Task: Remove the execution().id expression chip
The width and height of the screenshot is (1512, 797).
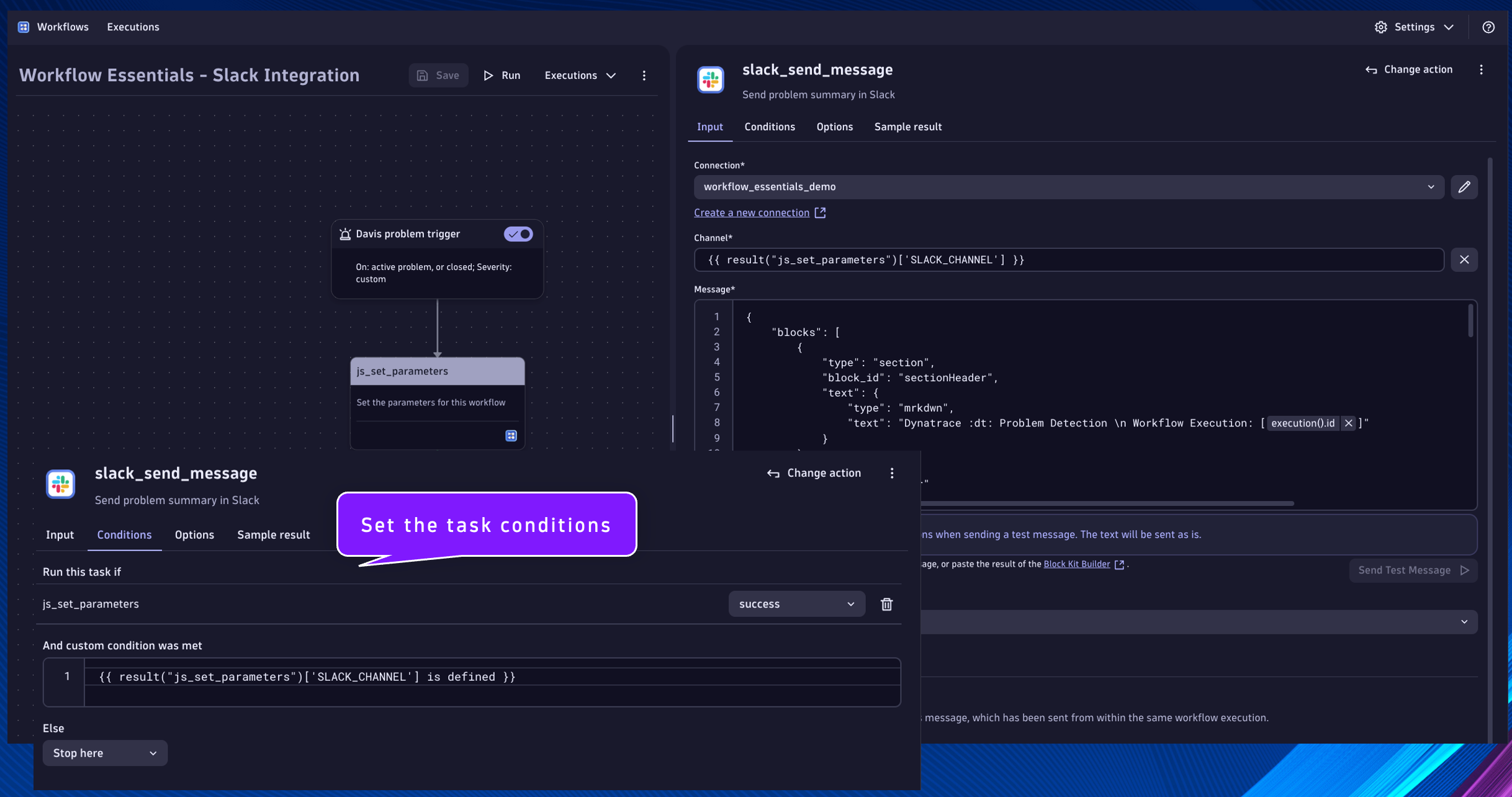Action: (x=1349, y=423)
